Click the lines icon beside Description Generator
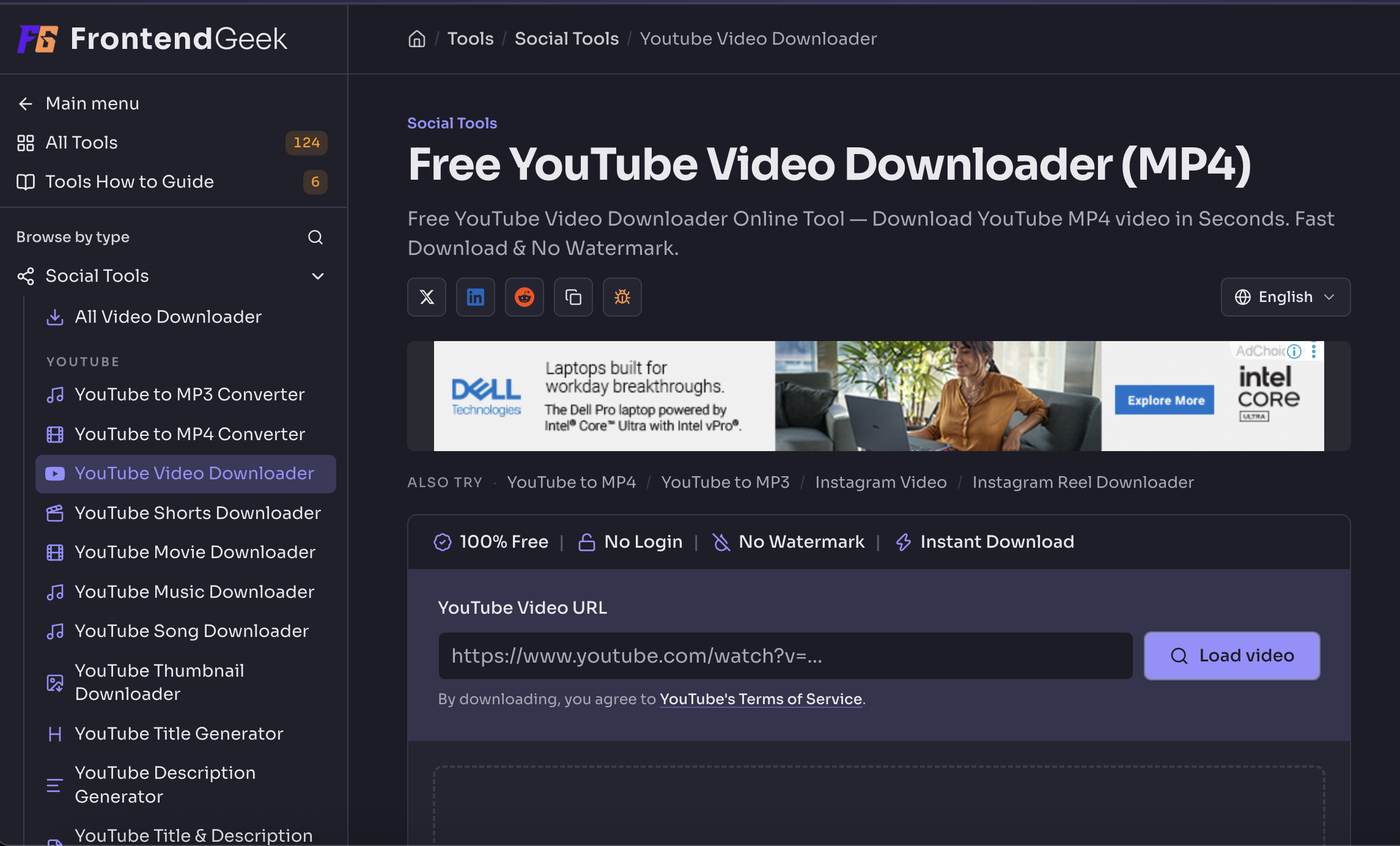This screenshot has width=1400, height=846. (55, 785)
